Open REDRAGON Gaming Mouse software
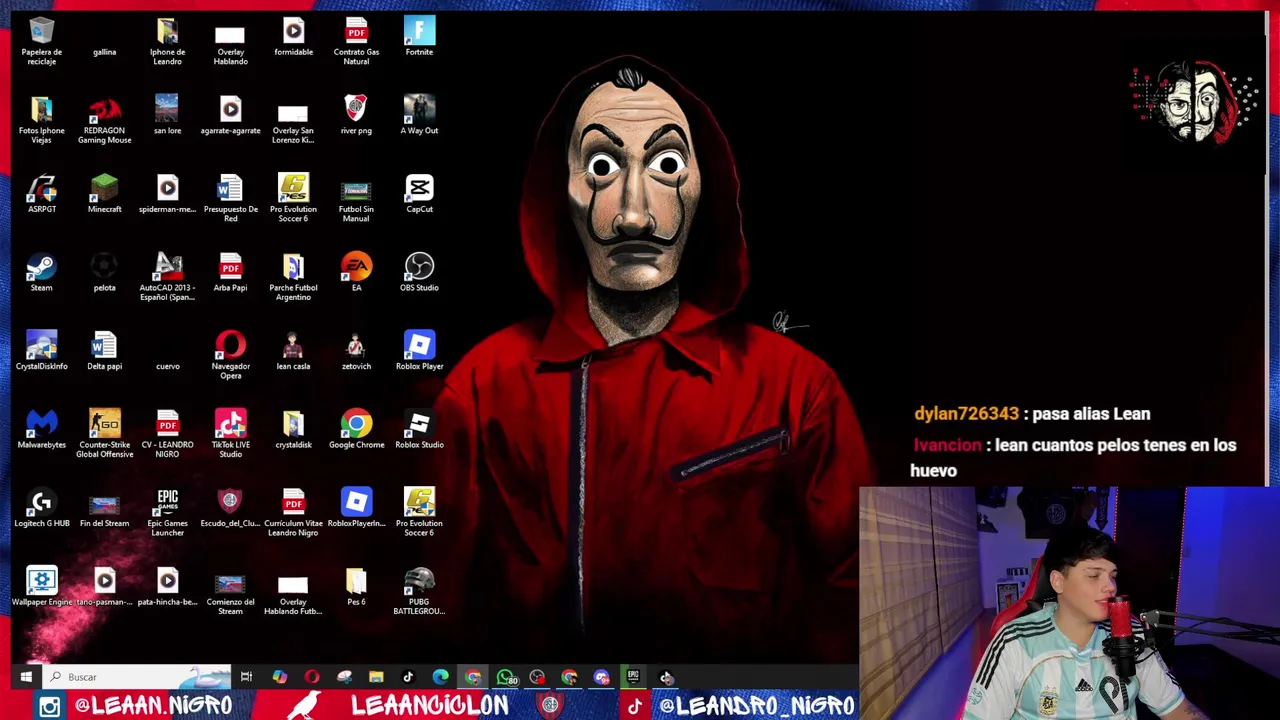This screenshot has height=720, width=1280. pyautogui.click(x=104, y=120)
